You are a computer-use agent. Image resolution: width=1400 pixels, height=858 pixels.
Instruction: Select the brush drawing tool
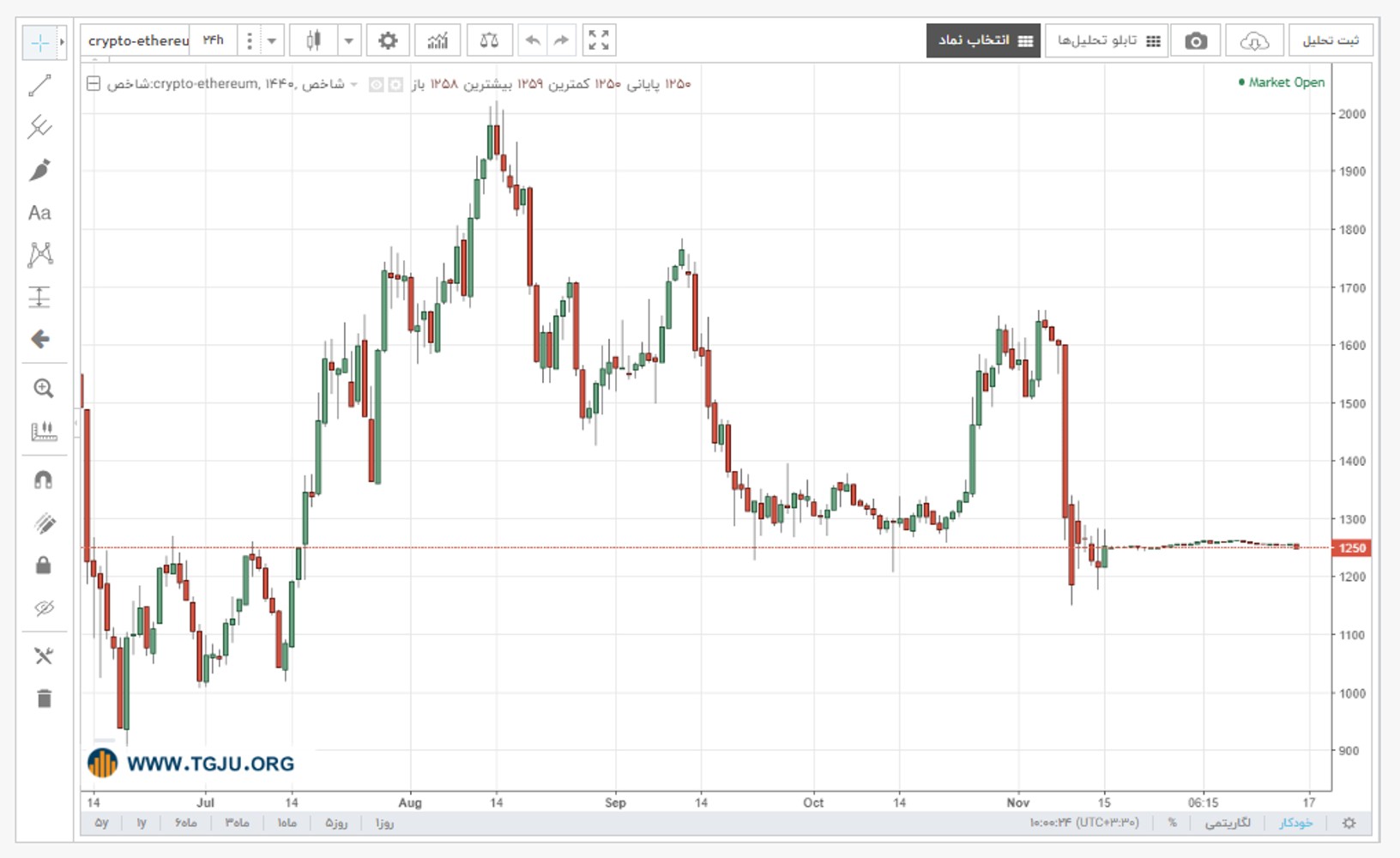click(x=39, y=170)
